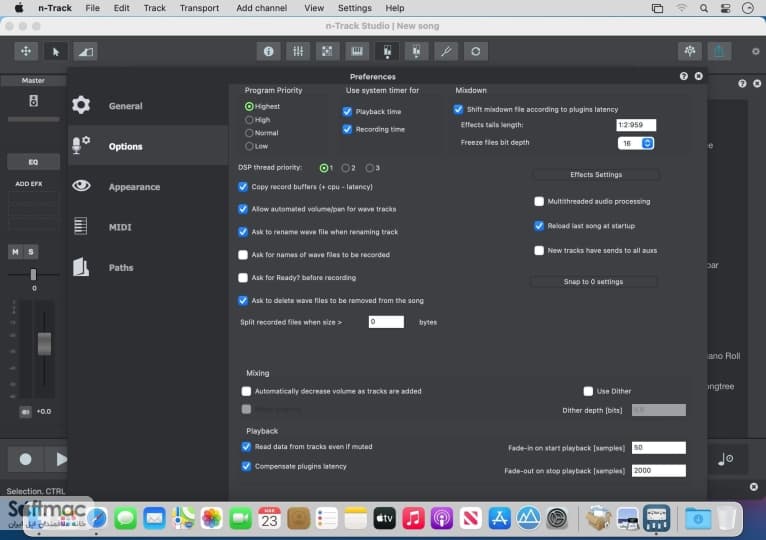This screenshot has width=766, height=540.
Task: Open the Track menu
Action: pos(154,8)
